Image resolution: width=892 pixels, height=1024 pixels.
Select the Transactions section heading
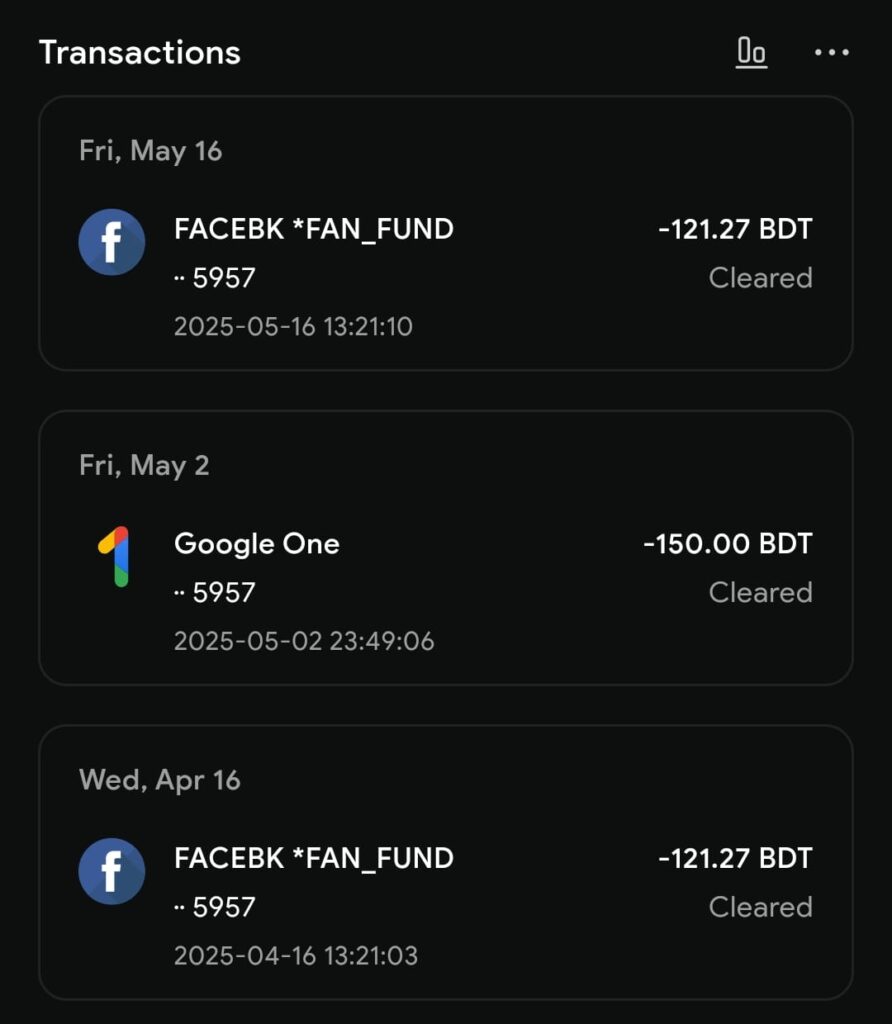point(140,52)
